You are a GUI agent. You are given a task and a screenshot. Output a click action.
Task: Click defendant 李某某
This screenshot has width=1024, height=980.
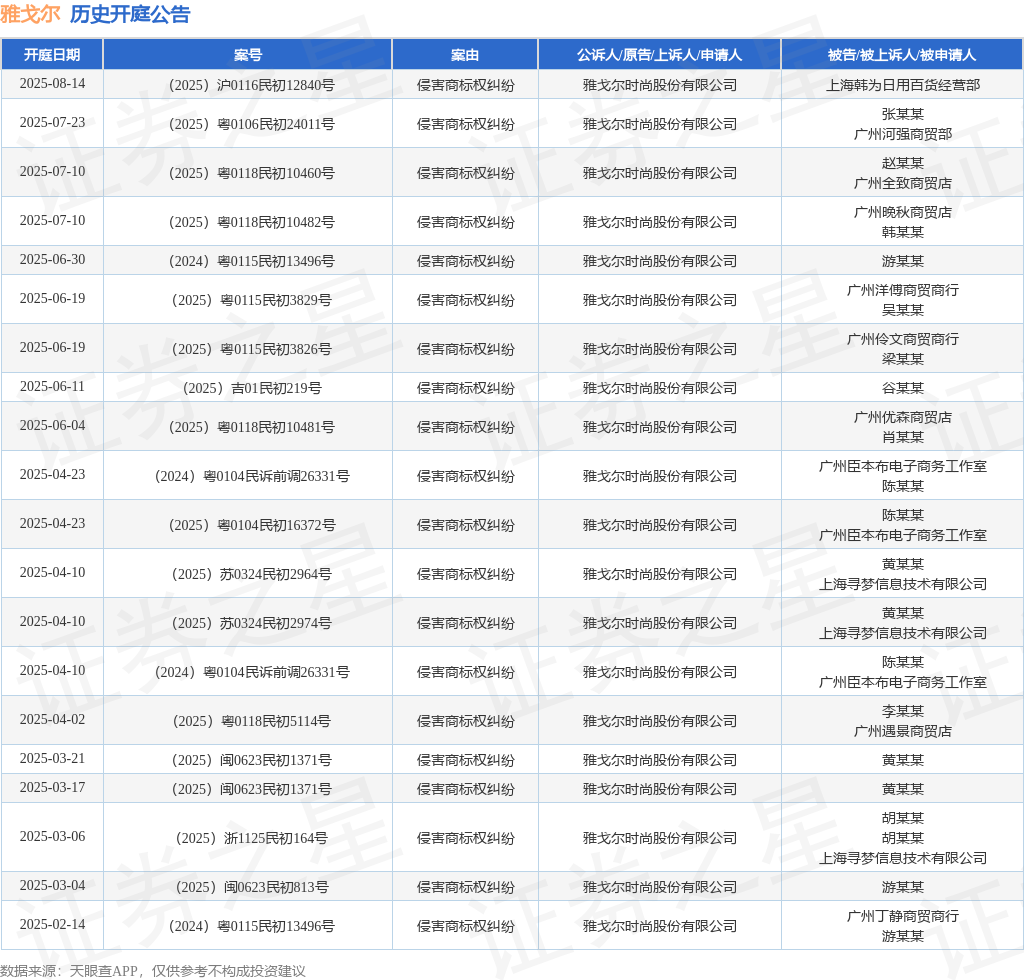903,711
